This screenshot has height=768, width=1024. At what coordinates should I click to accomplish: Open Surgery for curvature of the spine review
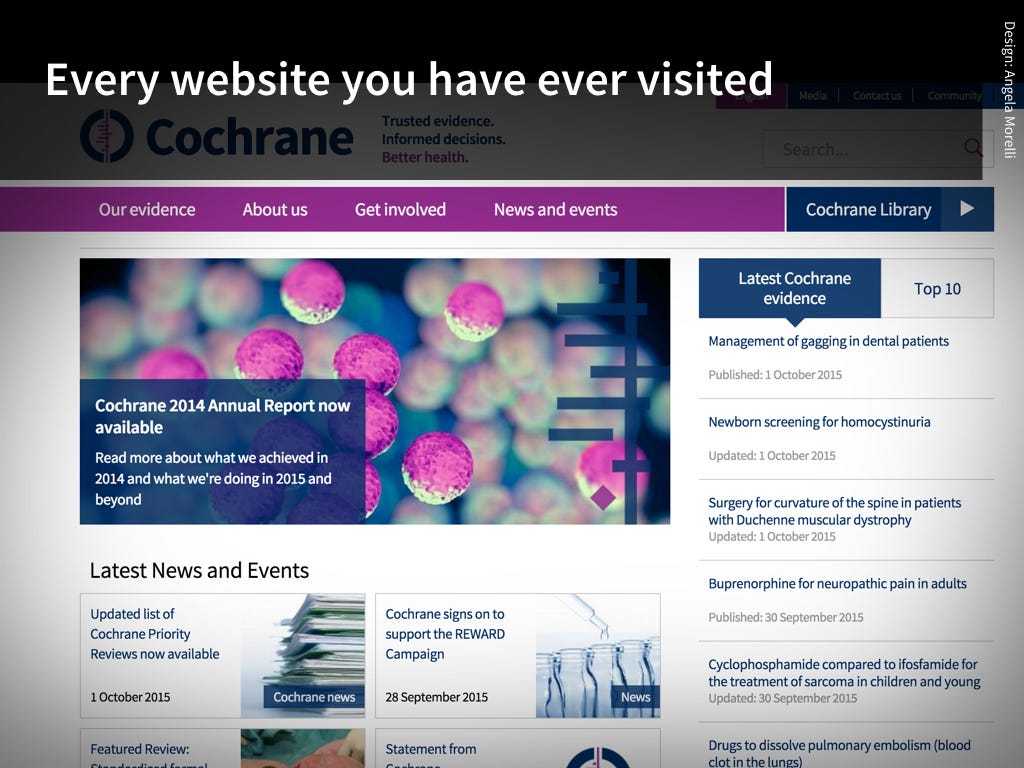point(835,511)
